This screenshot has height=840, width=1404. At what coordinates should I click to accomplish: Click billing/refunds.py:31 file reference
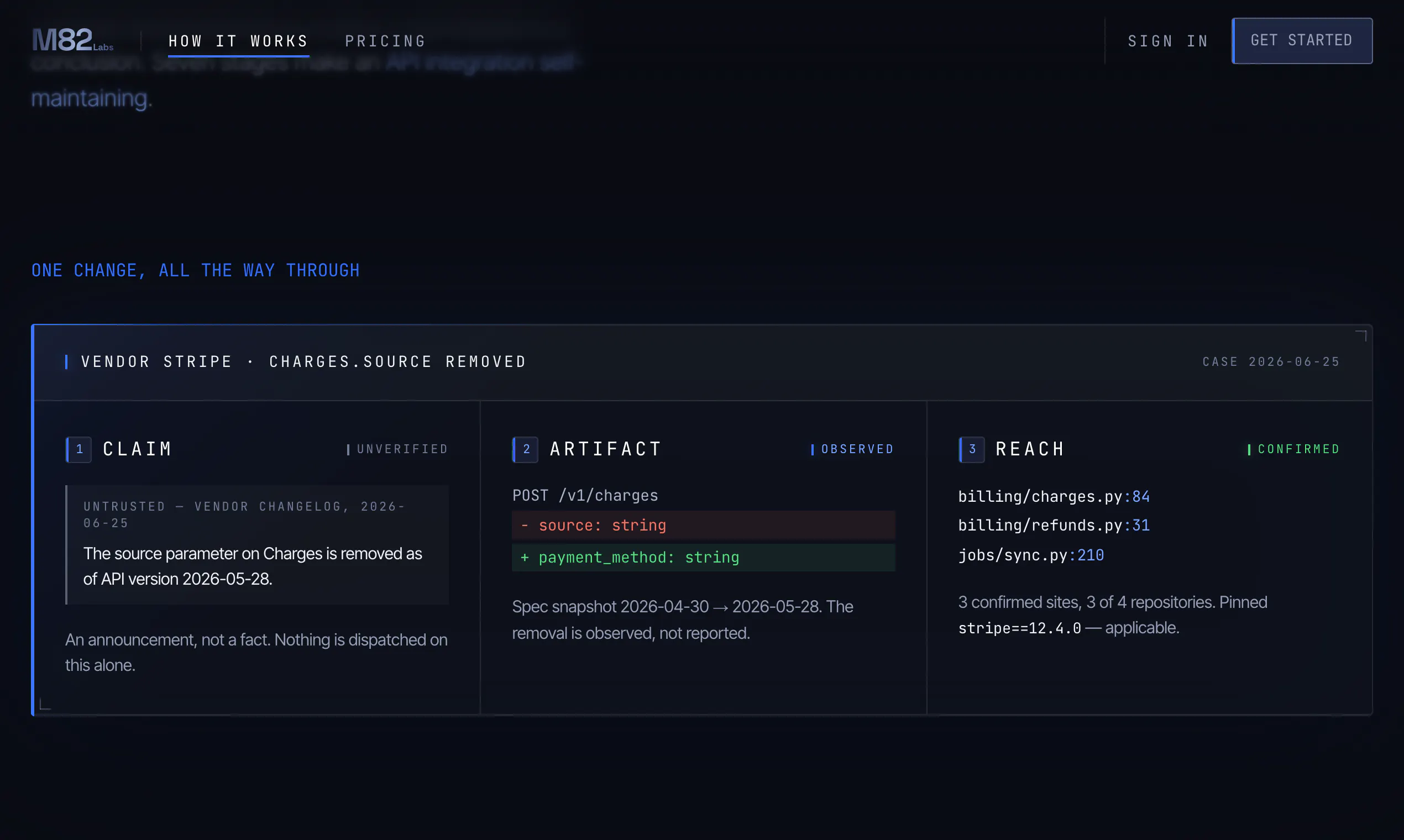tap(1054, 526)
